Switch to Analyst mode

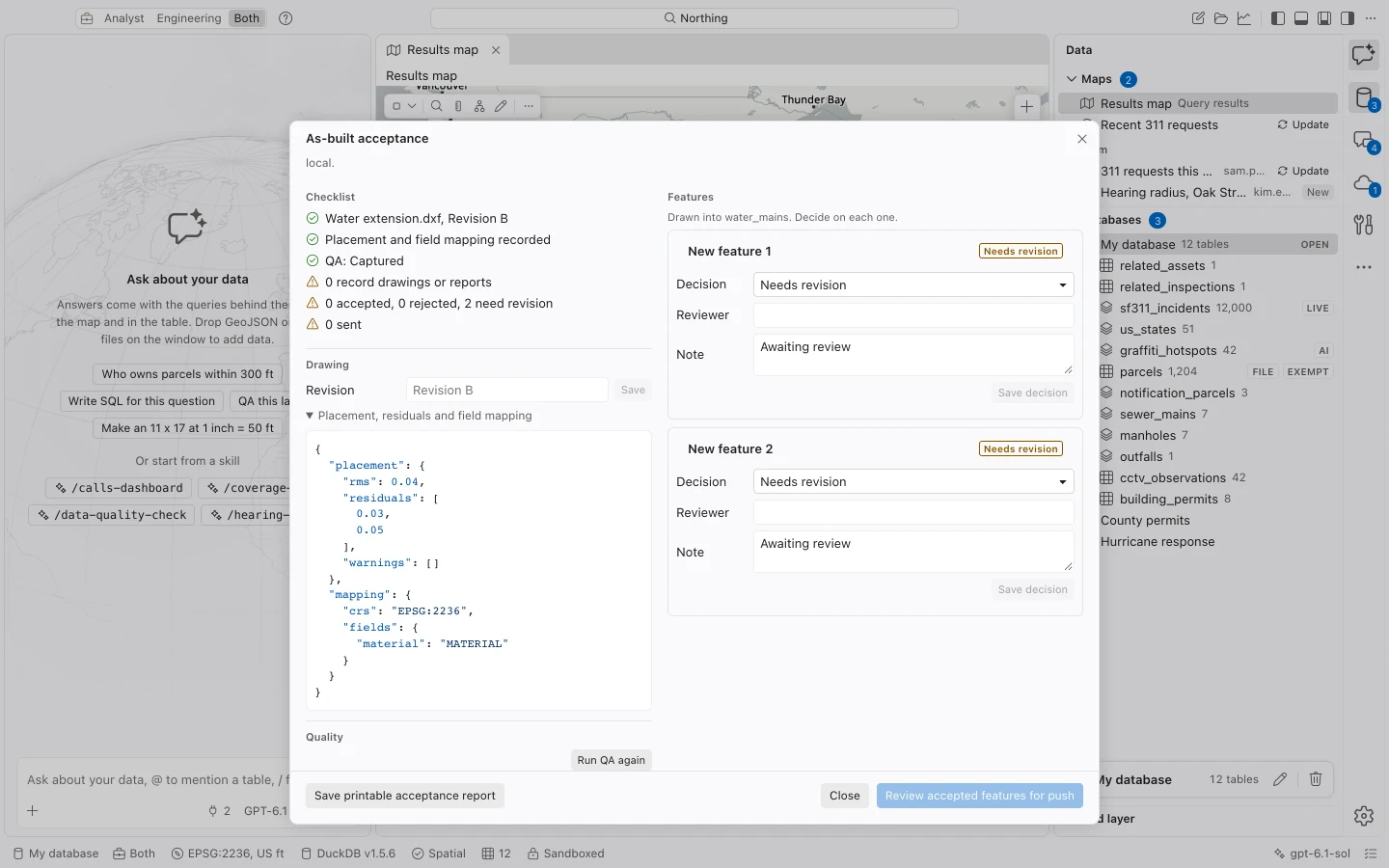tap(124, 18)
